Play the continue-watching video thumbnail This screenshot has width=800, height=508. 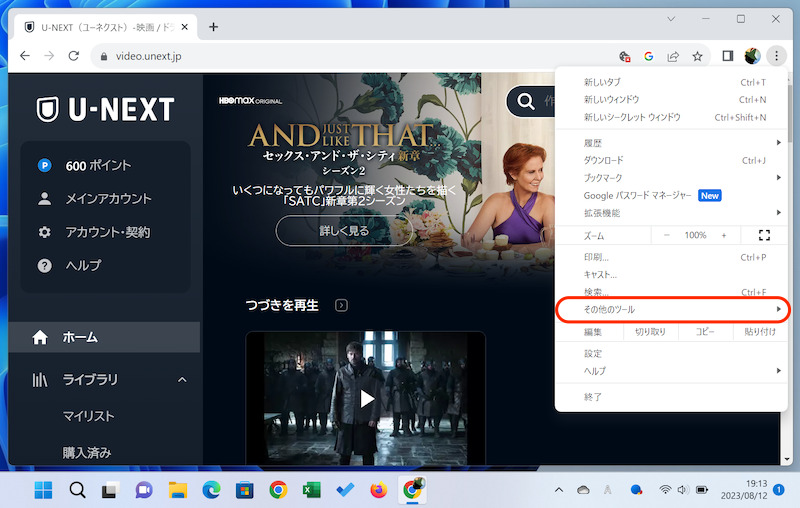pyautogui.click(x=366, y=398)
